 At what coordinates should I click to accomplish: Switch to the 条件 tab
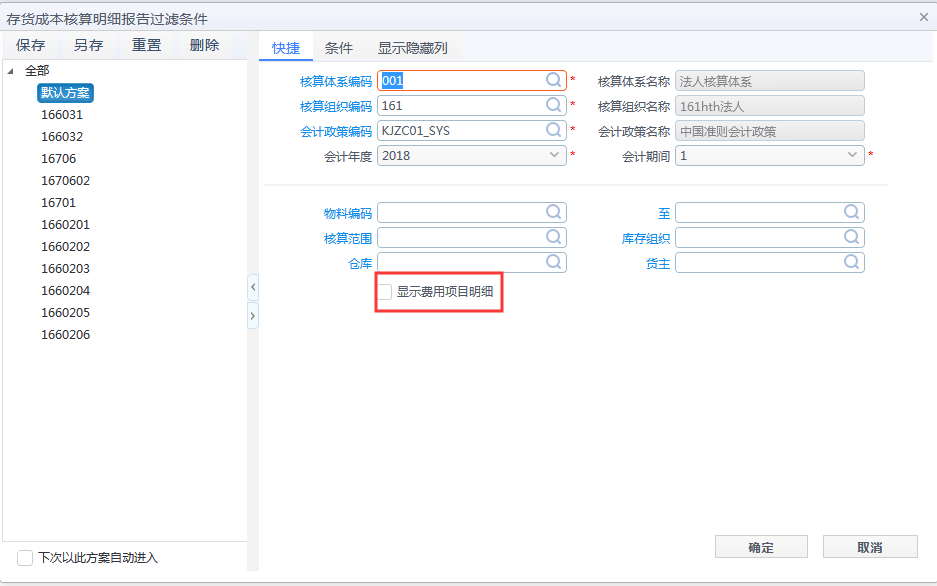(339, 47)
